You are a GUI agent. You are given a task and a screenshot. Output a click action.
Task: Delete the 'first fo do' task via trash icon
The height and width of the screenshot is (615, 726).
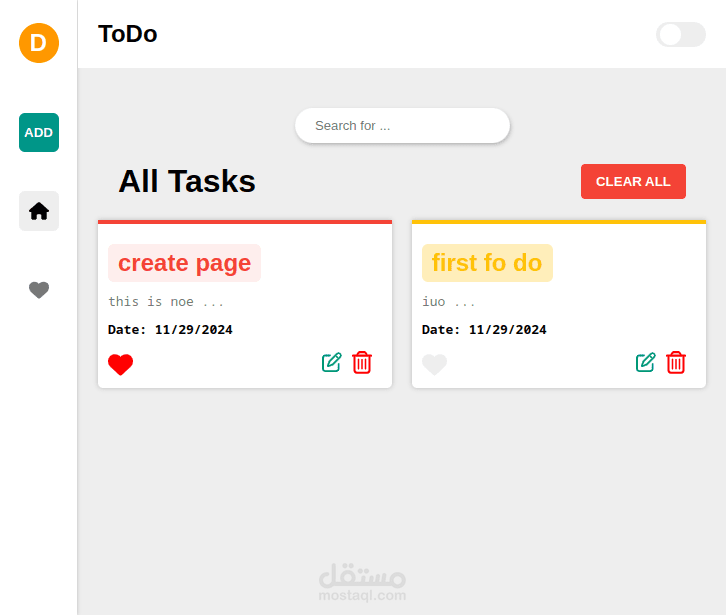676,362
